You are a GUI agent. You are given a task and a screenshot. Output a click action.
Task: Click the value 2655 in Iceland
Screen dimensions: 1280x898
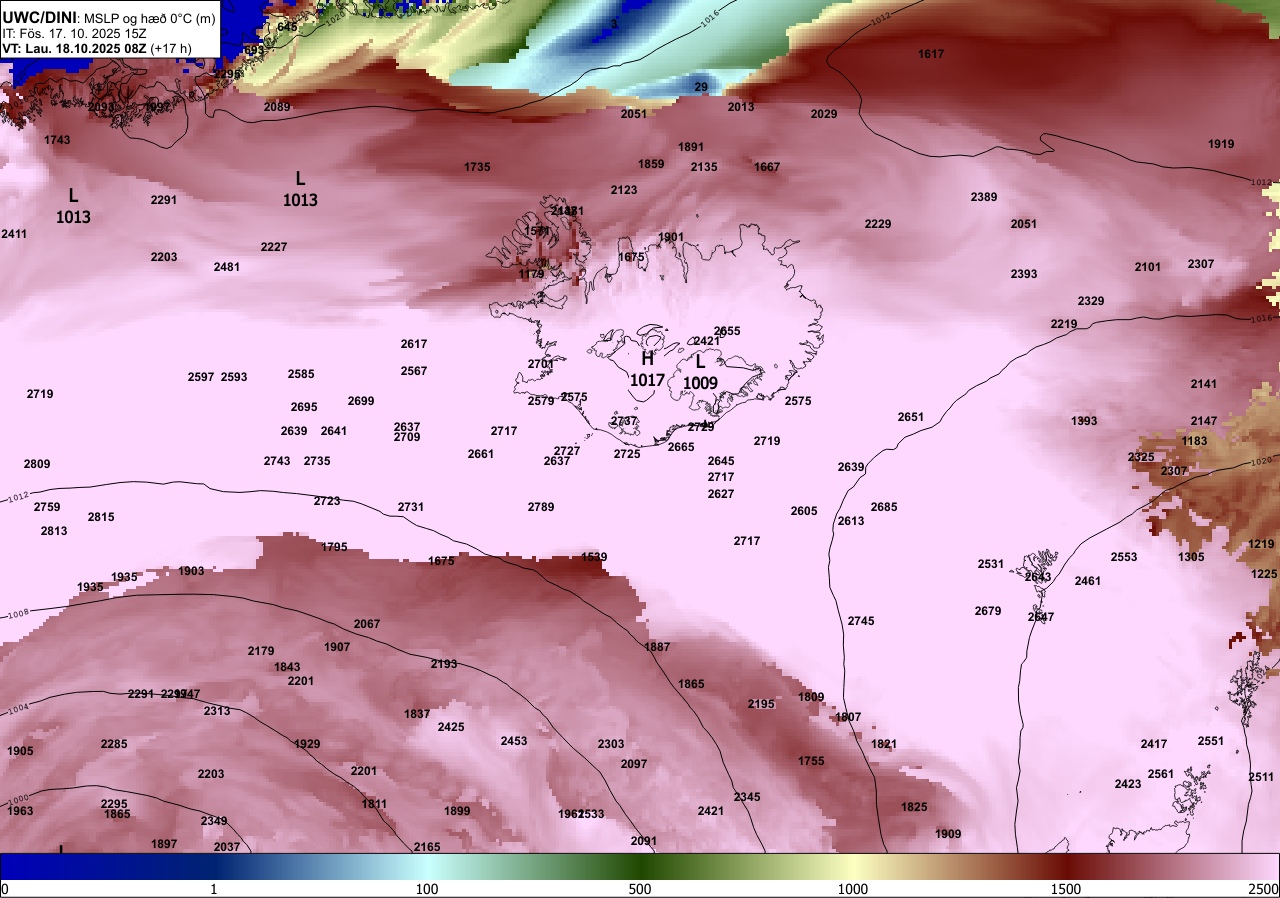pos(727,331)
